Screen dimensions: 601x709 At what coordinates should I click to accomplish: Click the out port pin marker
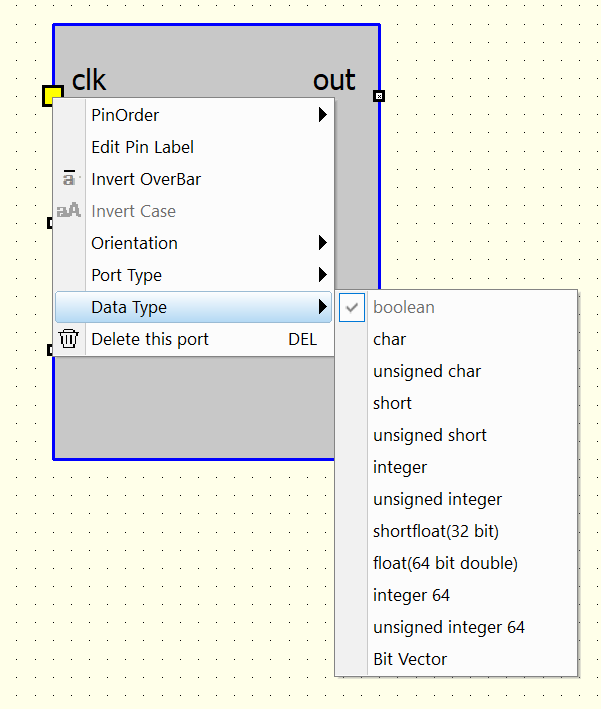[x=379, y=96]
